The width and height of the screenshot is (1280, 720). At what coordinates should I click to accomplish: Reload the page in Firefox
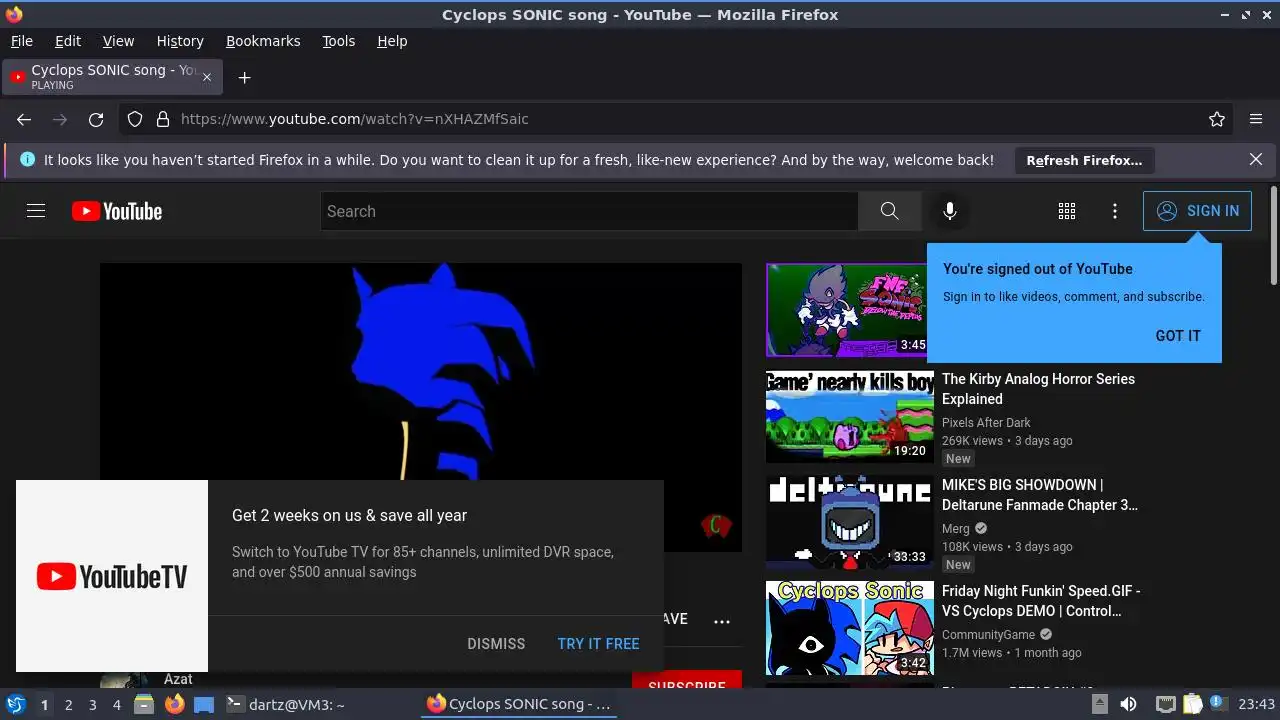[96, 119]
